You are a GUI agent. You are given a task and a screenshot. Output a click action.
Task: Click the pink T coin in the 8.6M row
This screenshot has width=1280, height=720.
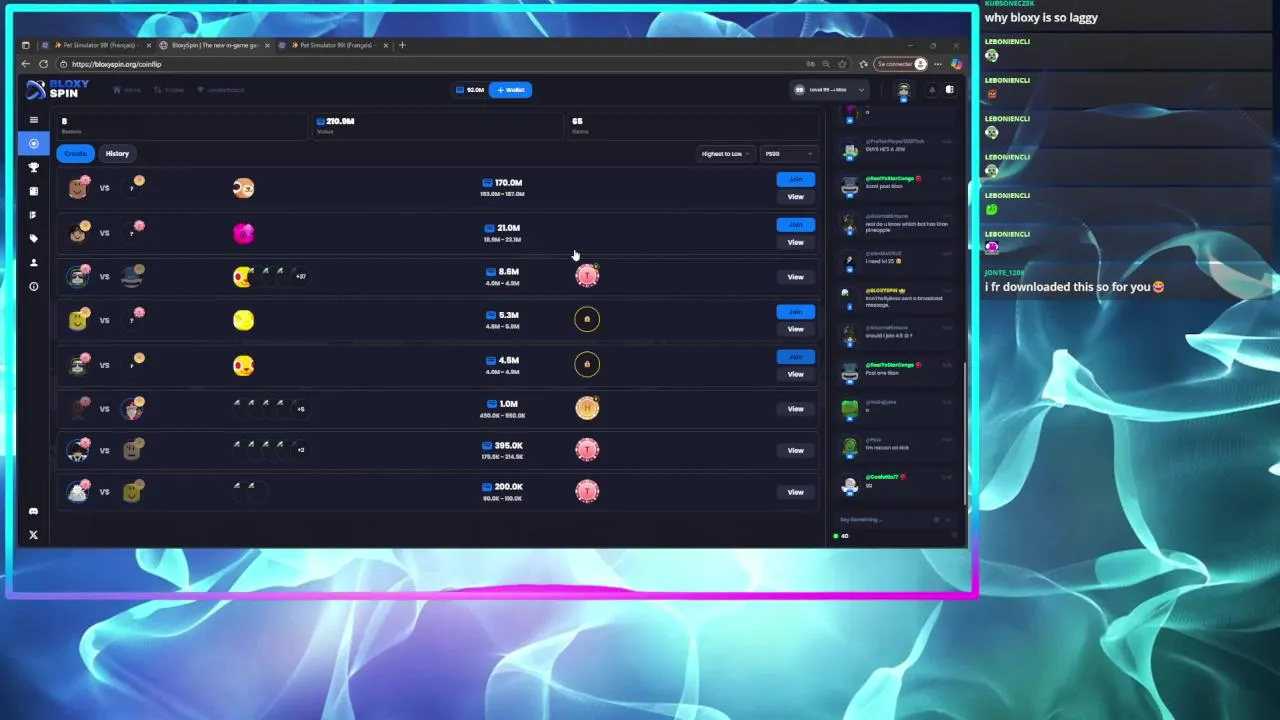tap(587, 276)
